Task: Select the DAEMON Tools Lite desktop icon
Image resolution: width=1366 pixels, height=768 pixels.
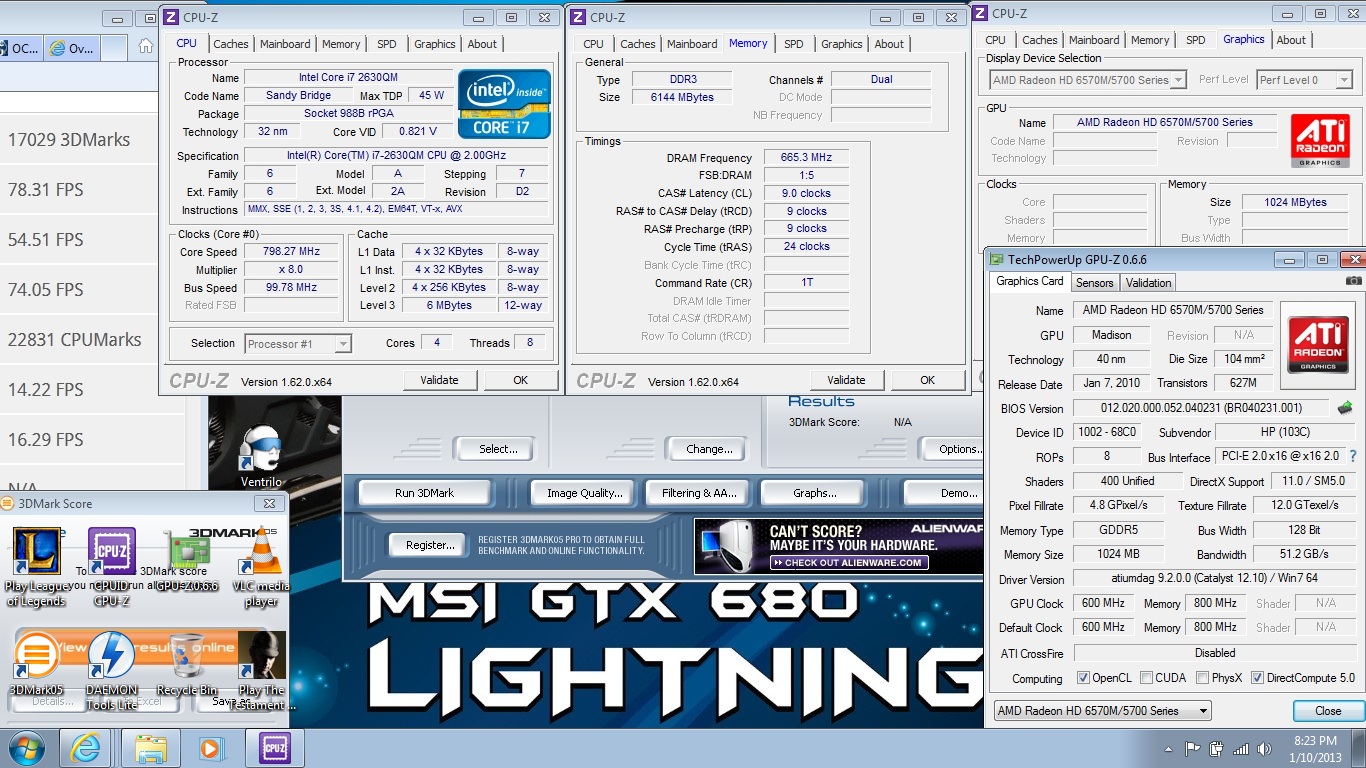Action: (112, 670)
